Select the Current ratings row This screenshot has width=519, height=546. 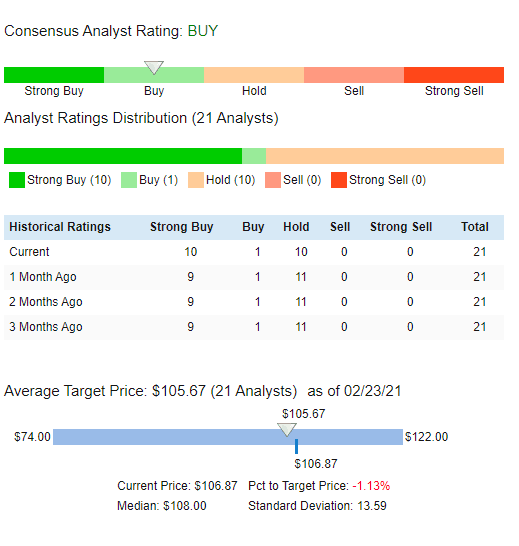pos(254,252)
